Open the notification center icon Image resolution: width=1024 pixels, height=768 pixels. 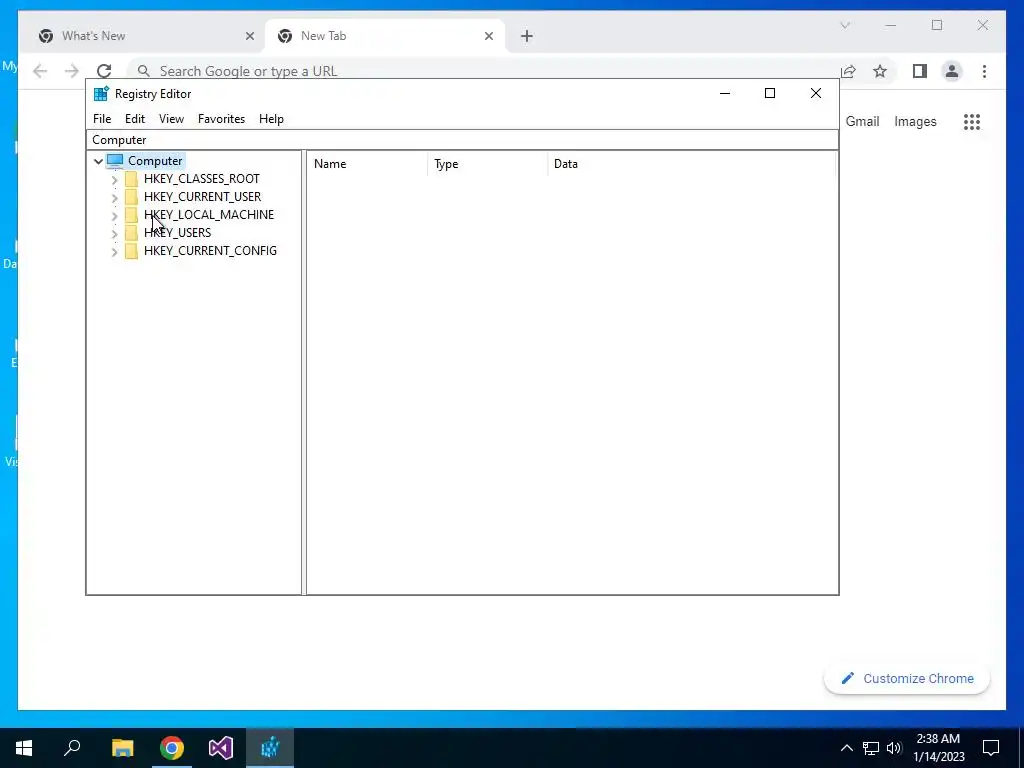click(x=991, y=748)
